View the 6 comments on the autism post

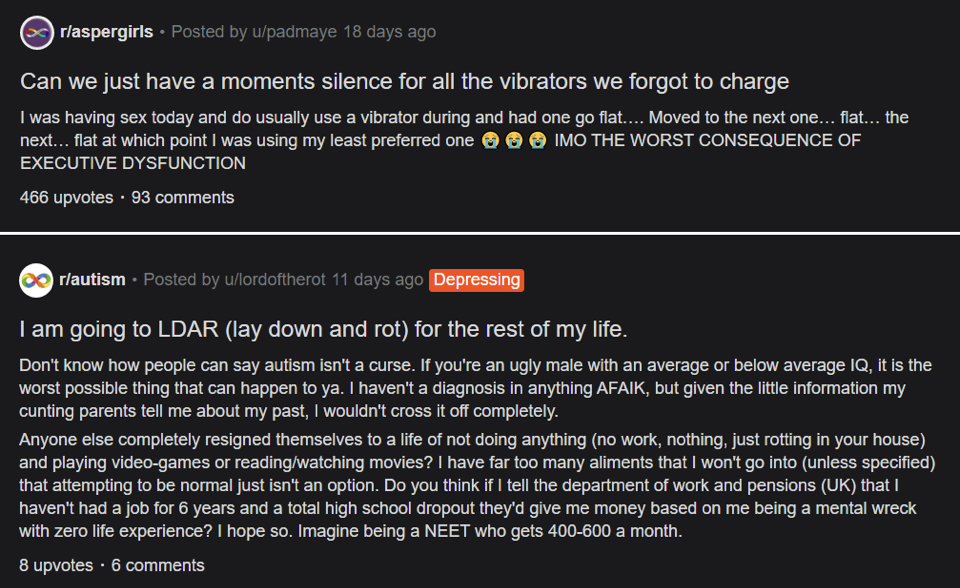click(158, 565)
